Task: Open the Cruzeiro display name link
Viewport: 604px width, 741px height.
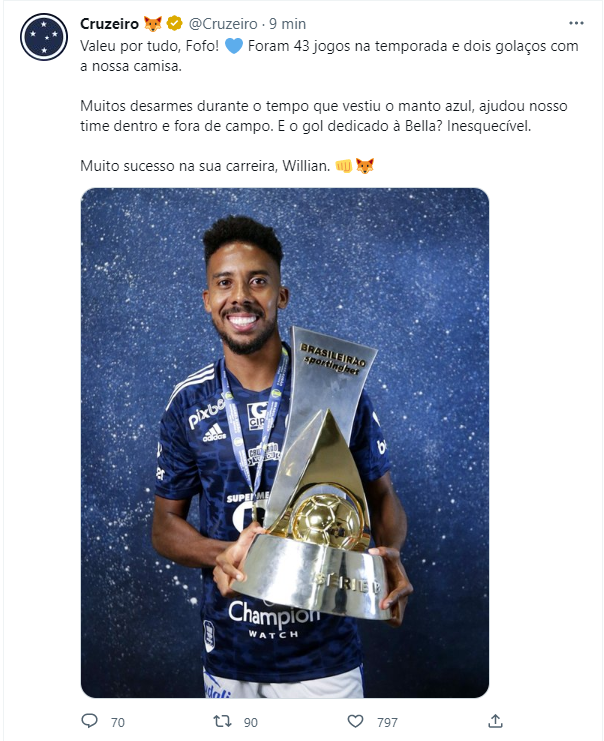Action: (110, 24)
